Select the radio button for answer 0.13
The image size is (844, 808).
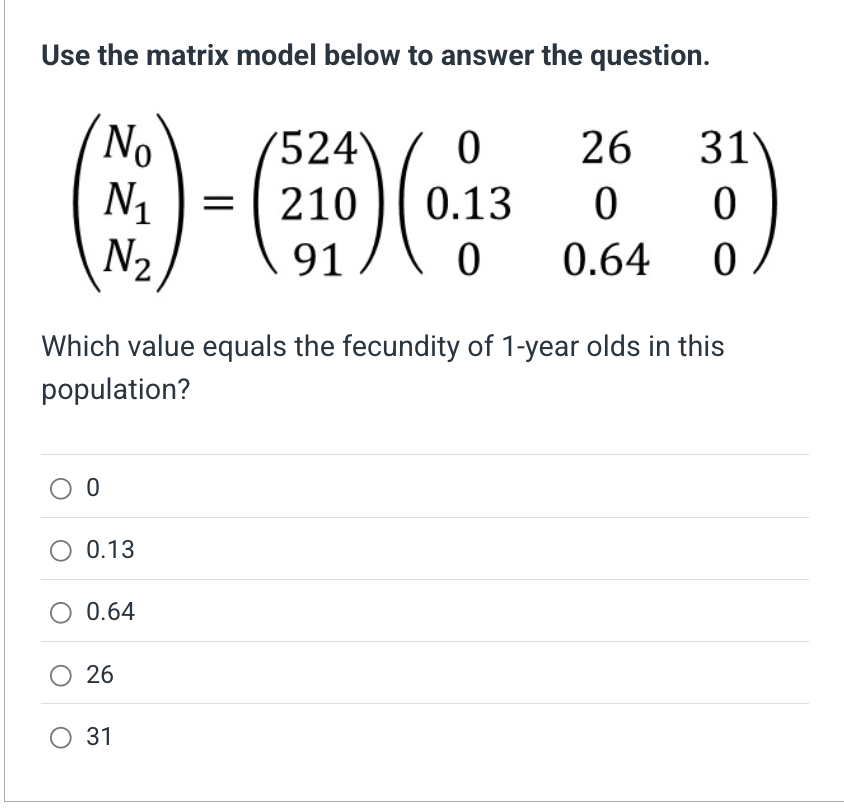click(x=62, y=550)
